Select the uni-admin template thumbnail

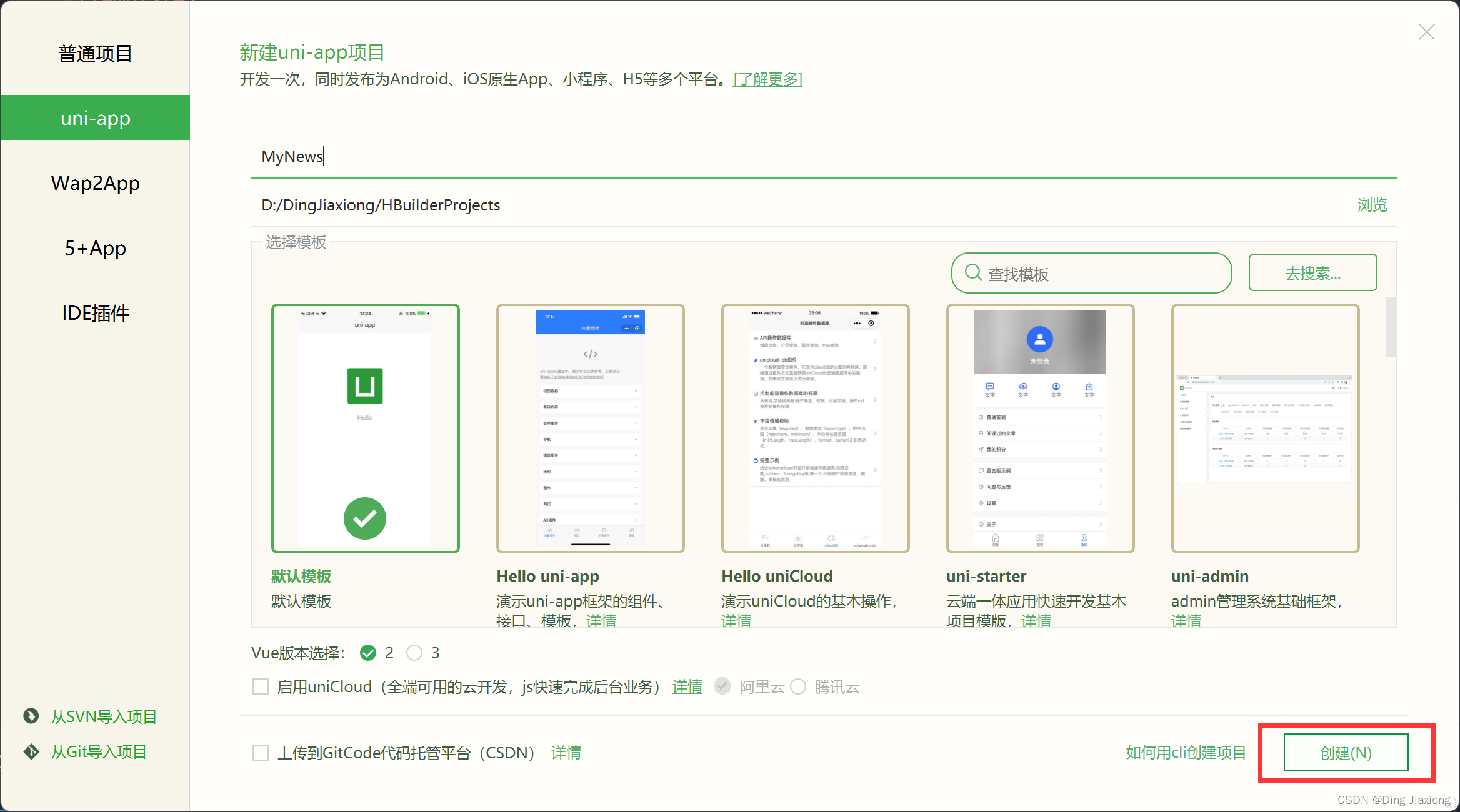(x=1264, y=427)
